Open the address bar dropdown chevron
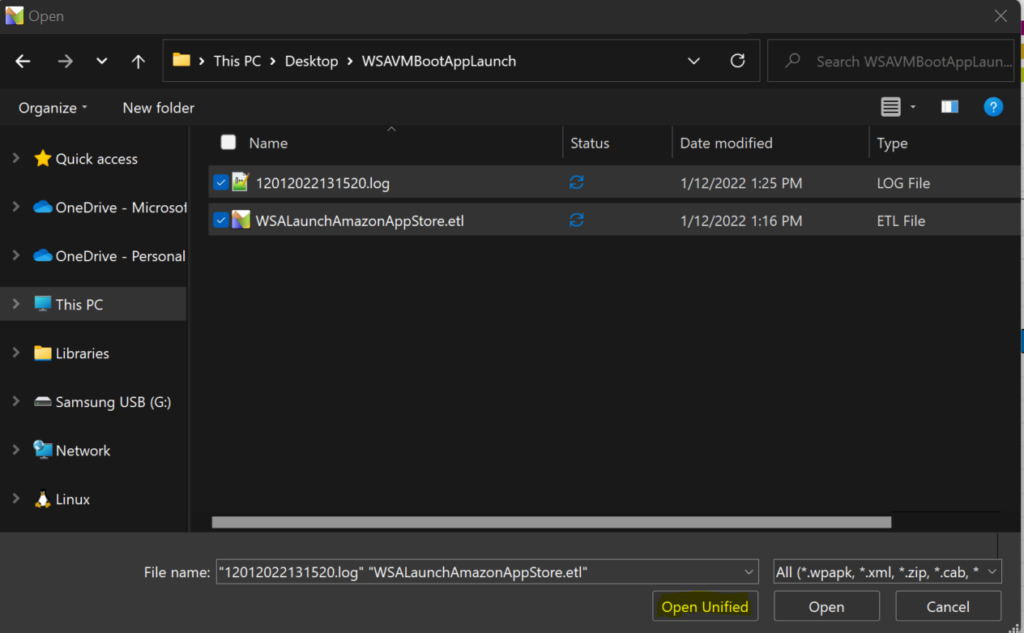 click(x=694, y=60)
